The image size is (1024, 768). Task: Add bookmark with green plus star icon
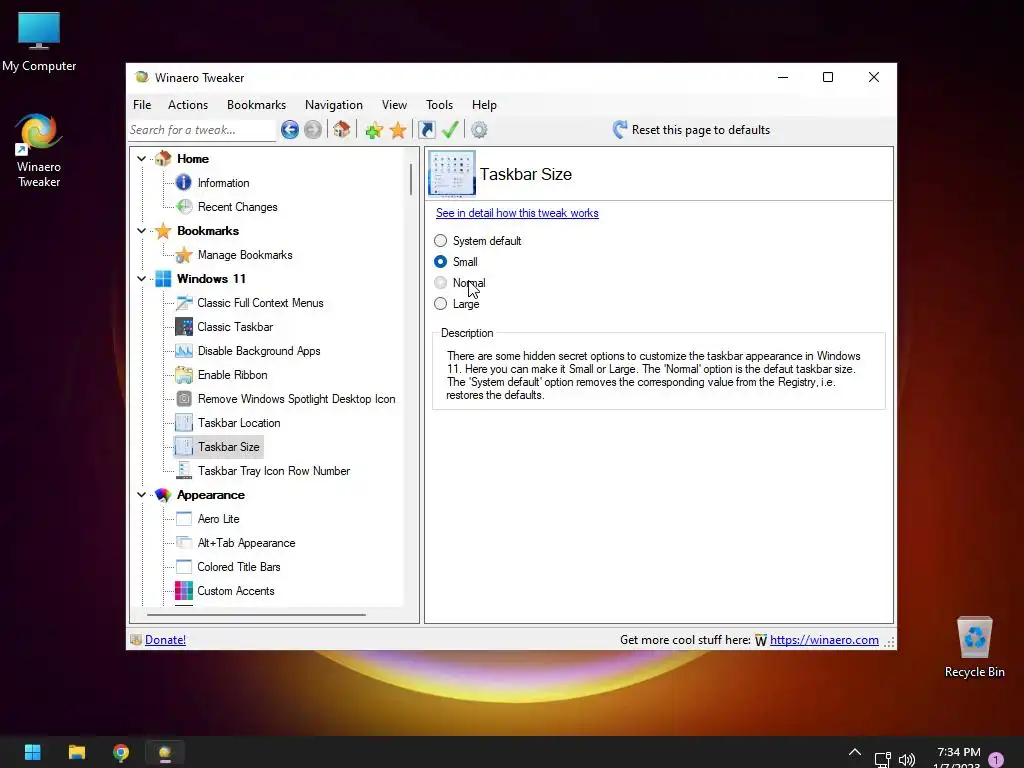tap(374, 130)
